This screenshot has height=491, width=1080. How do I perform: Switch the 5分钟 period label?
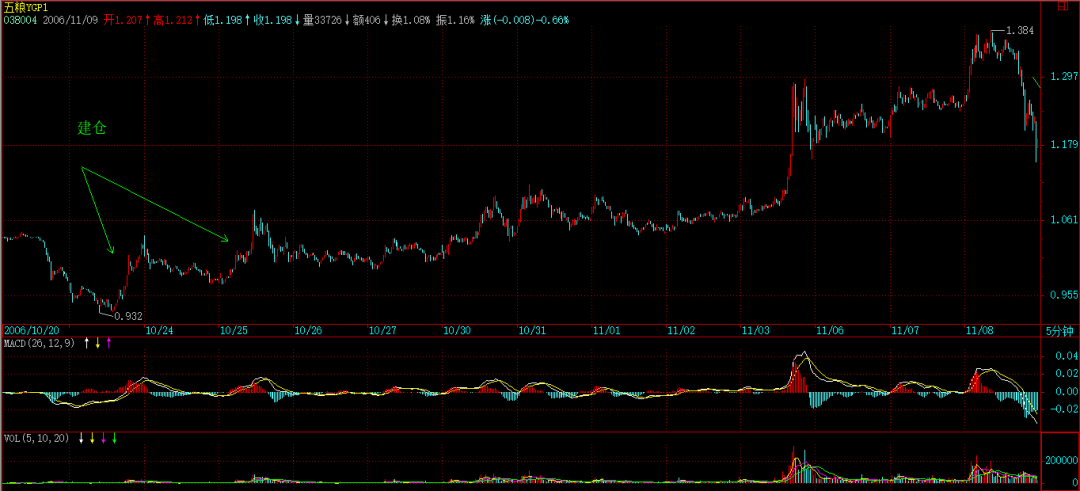pyautogui.click(x=1059, y=331)
